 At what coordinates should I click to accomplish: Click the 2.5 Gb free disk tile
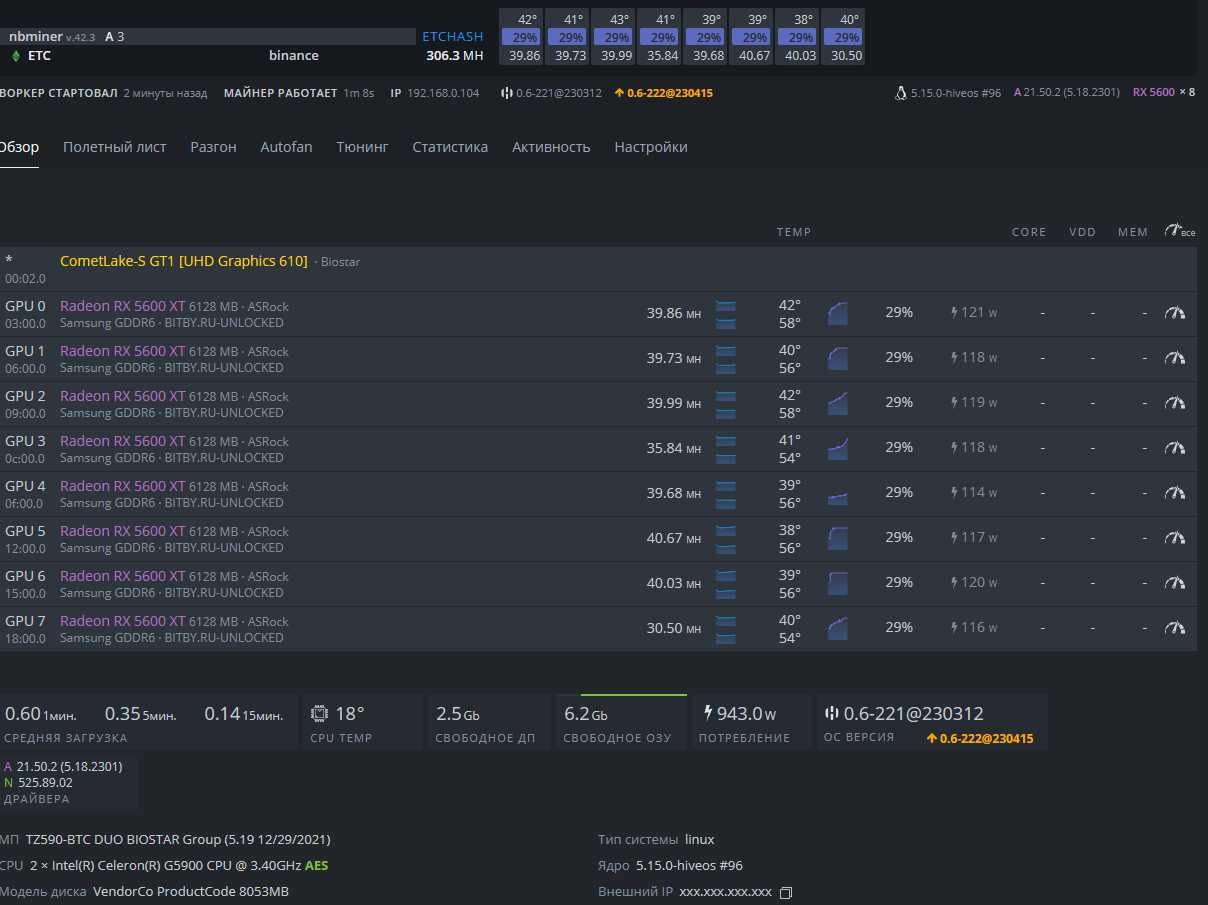pos(487,722)
